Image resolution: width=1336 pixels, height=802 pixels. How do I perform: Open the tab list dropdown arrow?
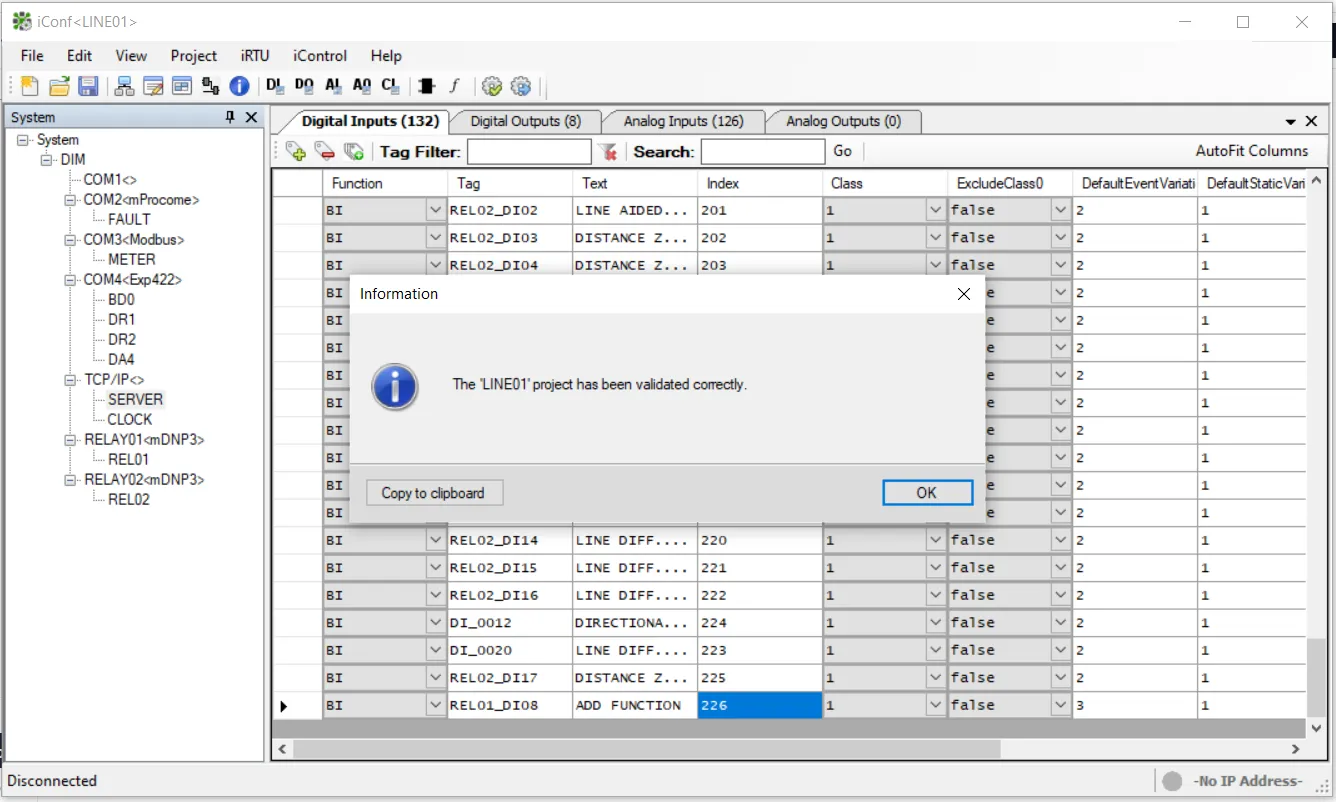(1290, 121)
